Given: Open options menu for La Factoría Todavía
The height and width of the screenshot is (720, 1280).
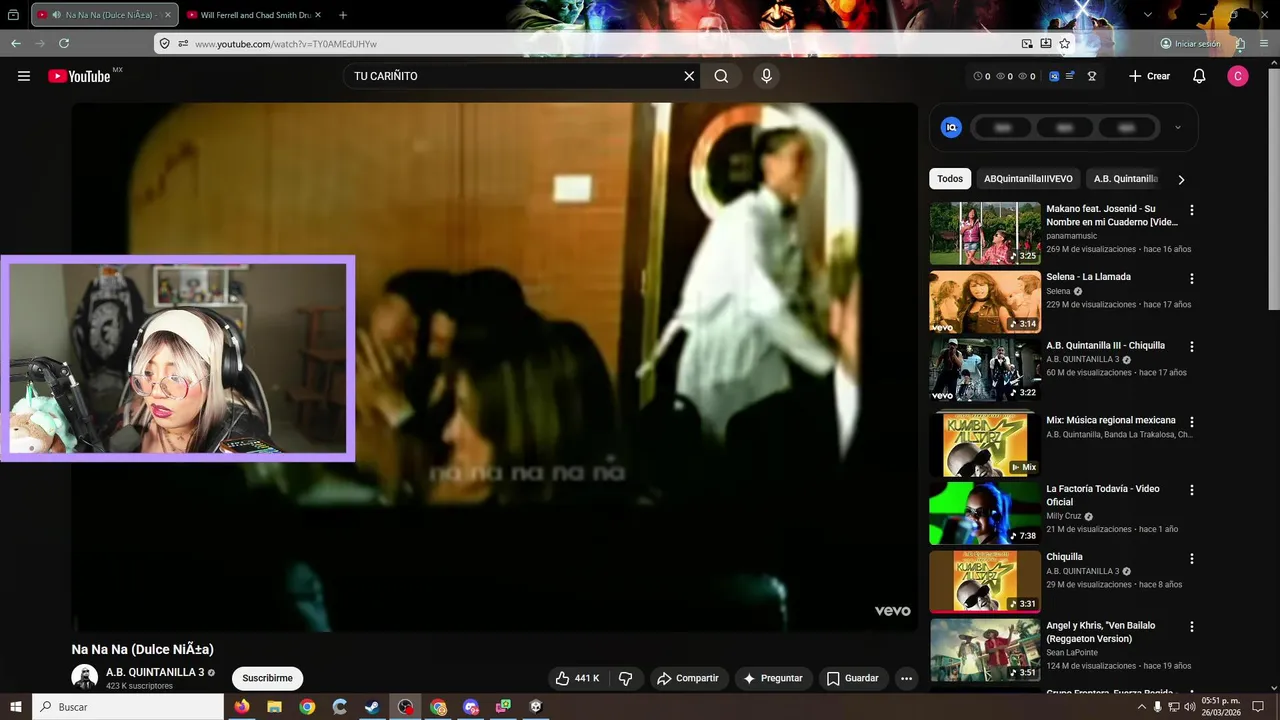Looking at the screenshot, I should point(1191,490).
